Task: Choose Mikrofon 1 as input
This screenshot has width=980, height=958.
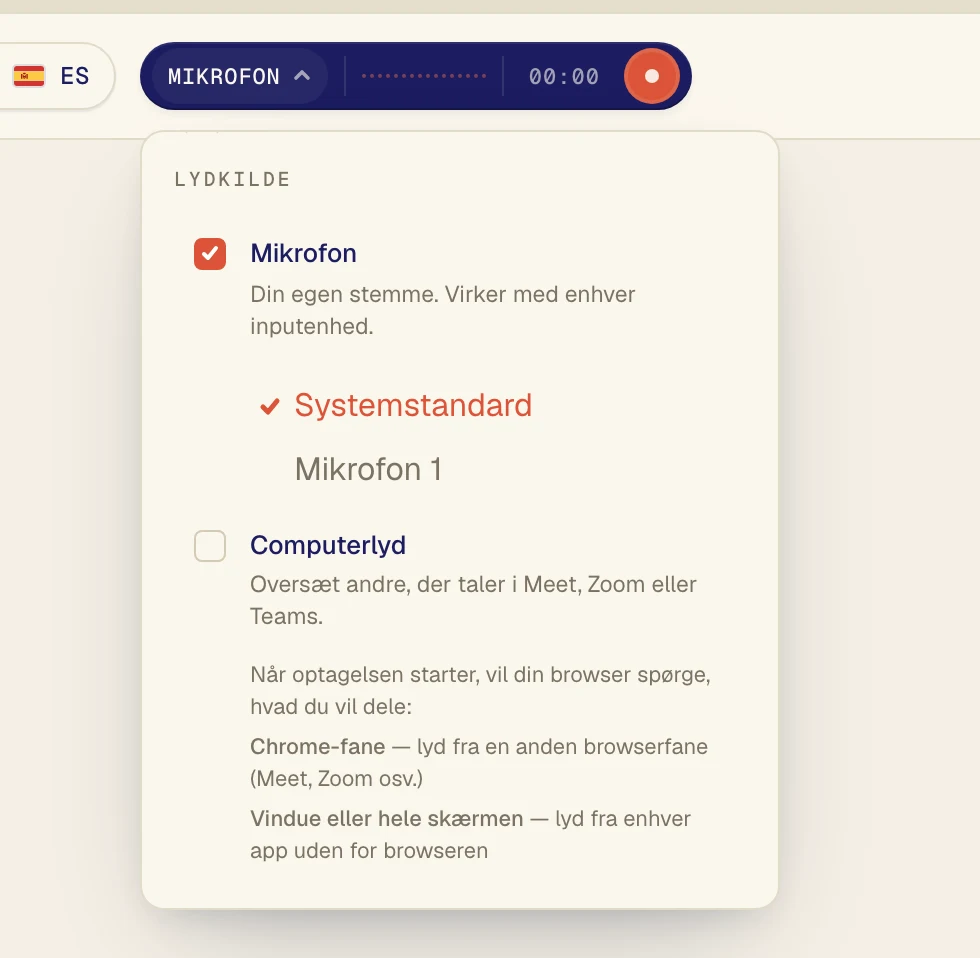Action: point(368,469)
